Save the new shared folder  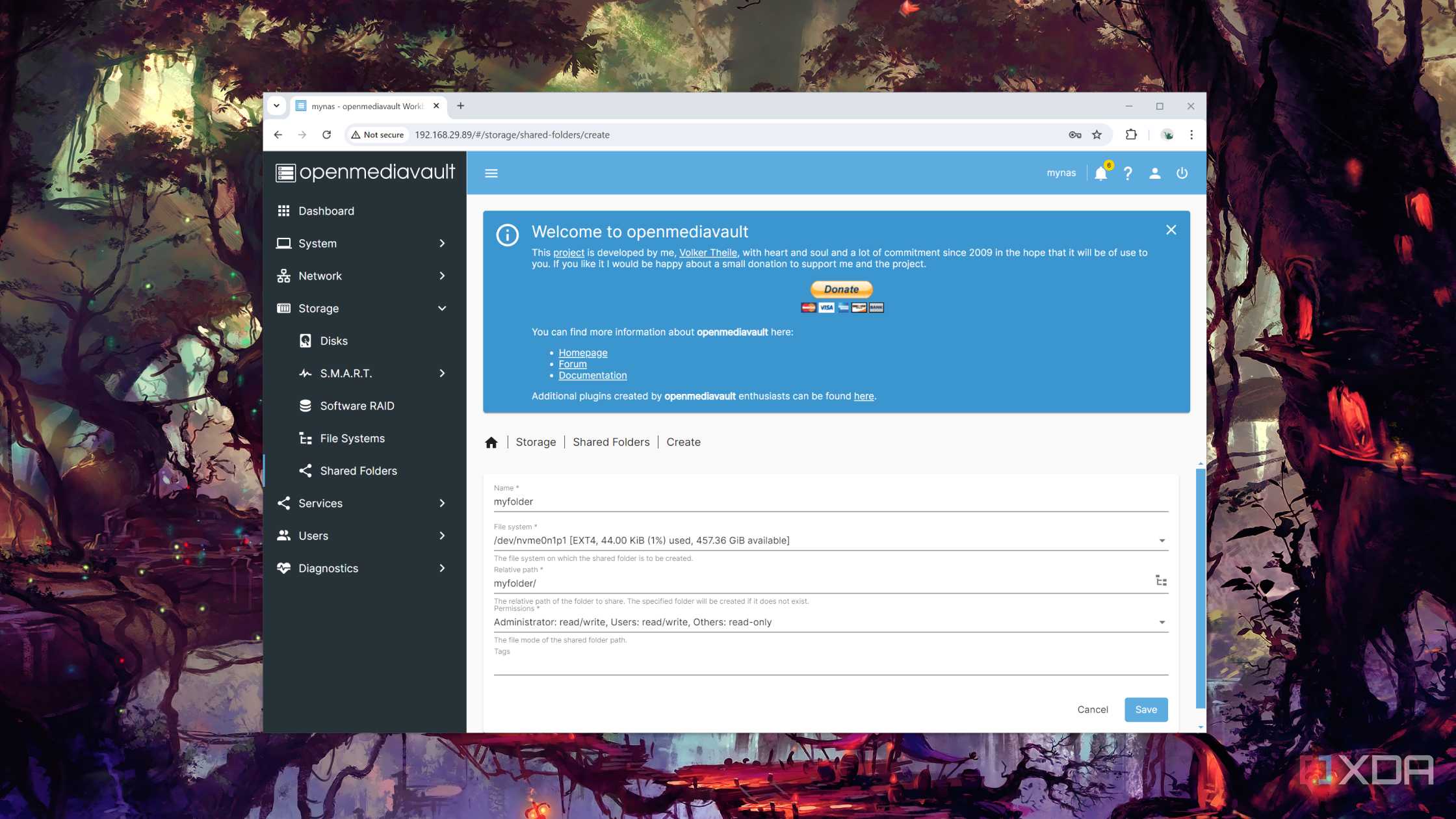[1146, 709]
